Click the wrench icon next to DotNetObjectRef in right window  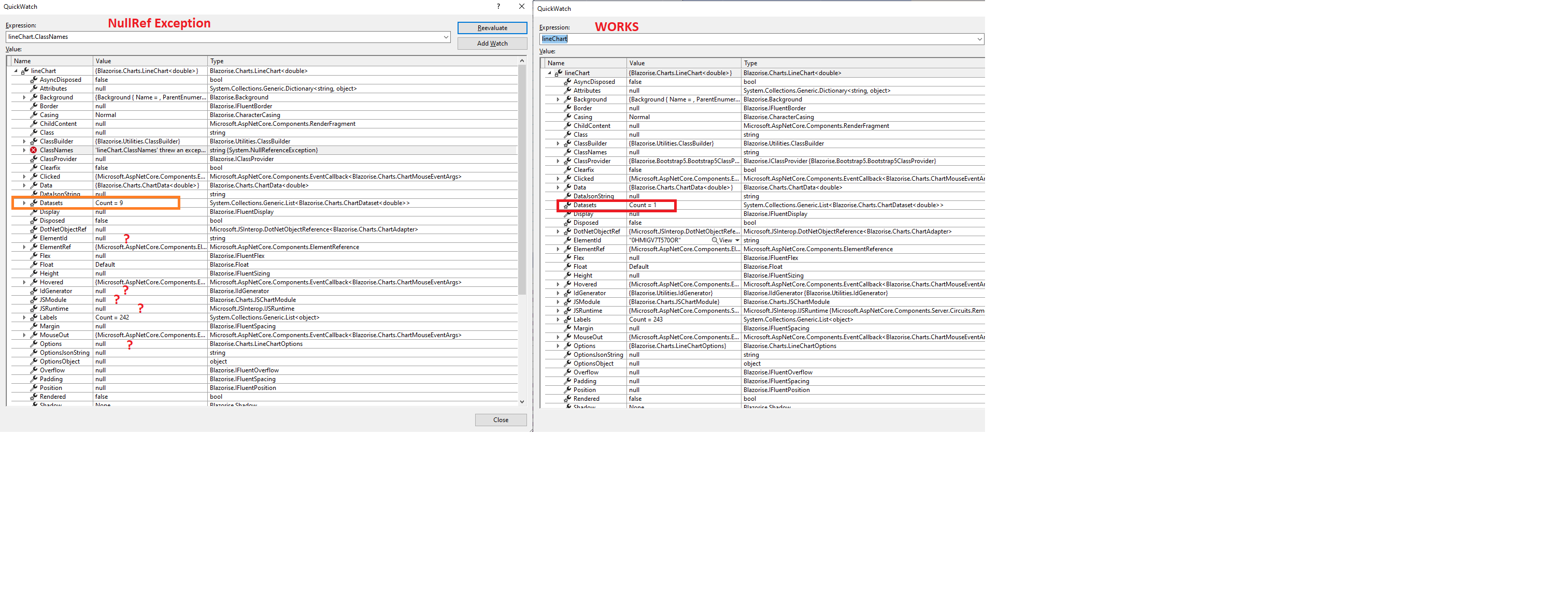point(567,232)
